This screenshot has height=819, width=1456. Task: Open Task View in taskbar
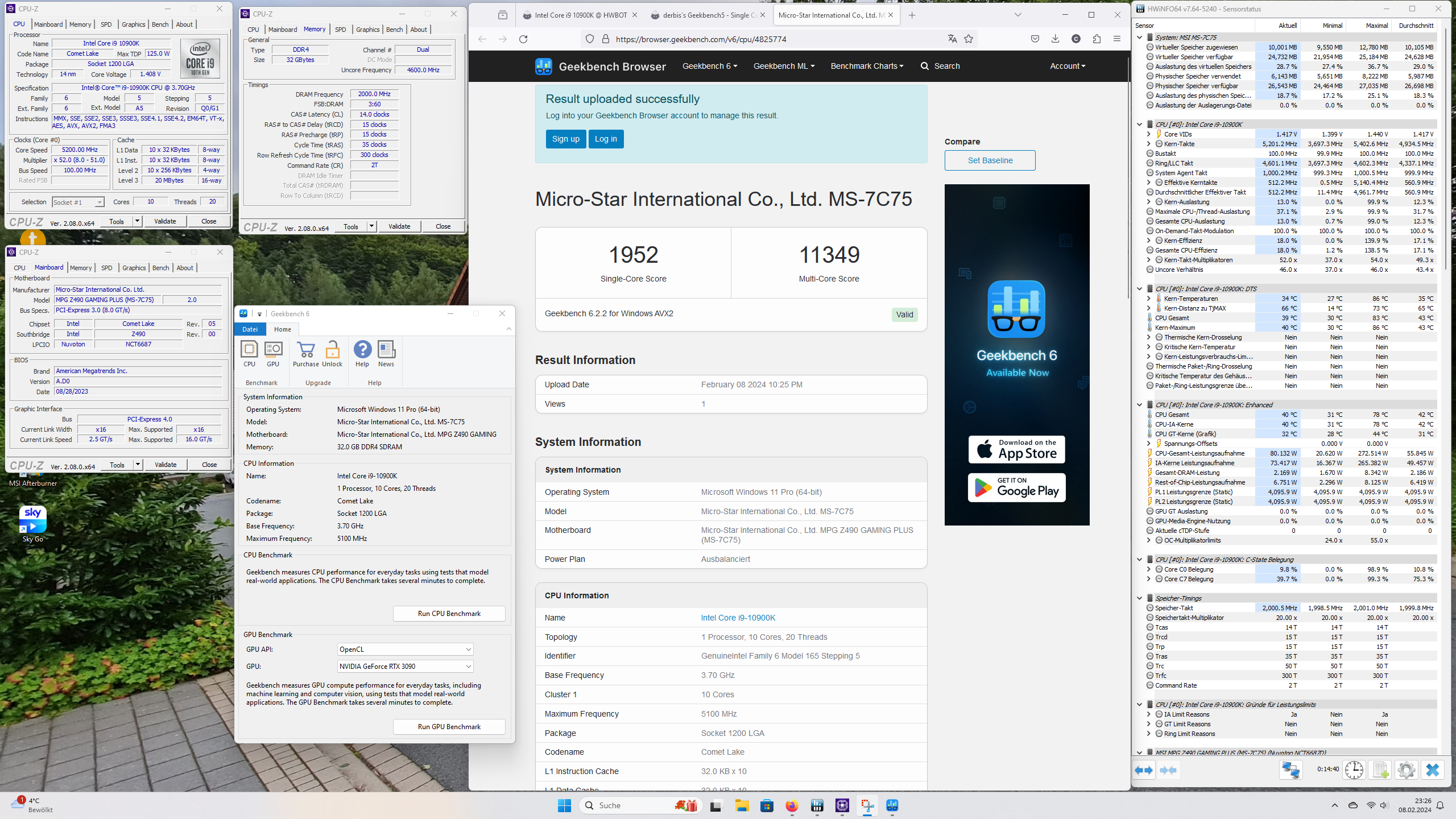[715, 805]
